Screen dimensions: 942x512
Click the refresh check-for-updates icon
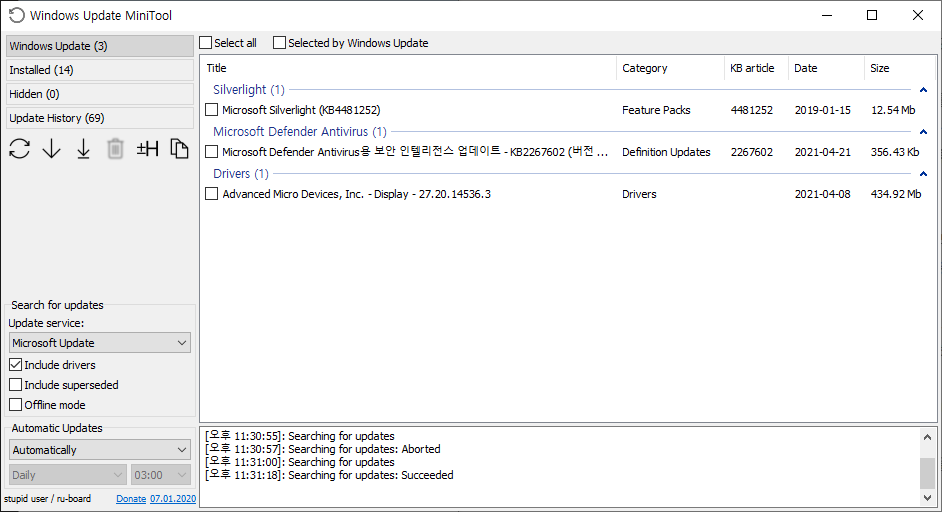[19, 148]
